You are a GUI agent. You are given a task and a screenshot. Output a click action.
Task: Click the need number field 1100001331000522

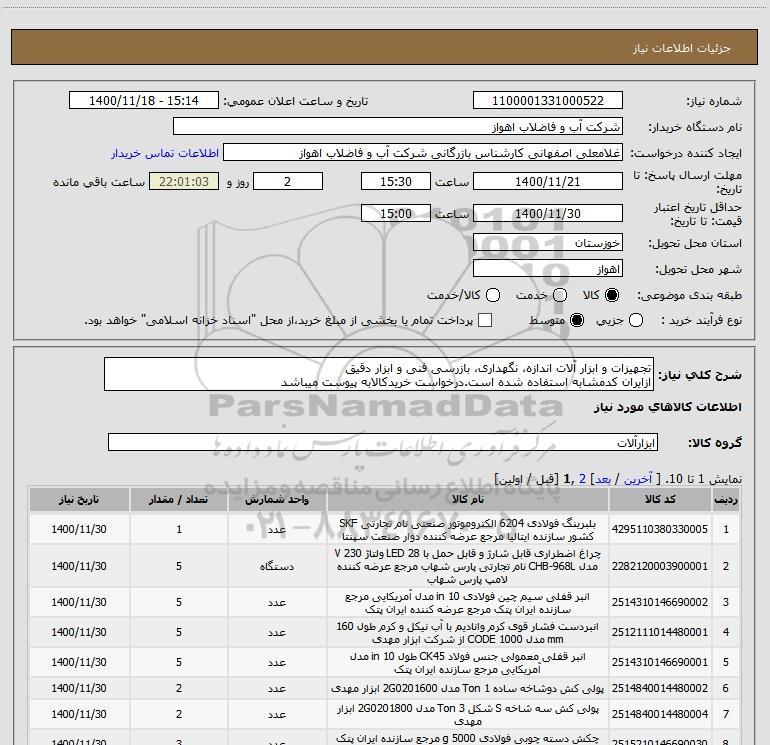point(548,101)
